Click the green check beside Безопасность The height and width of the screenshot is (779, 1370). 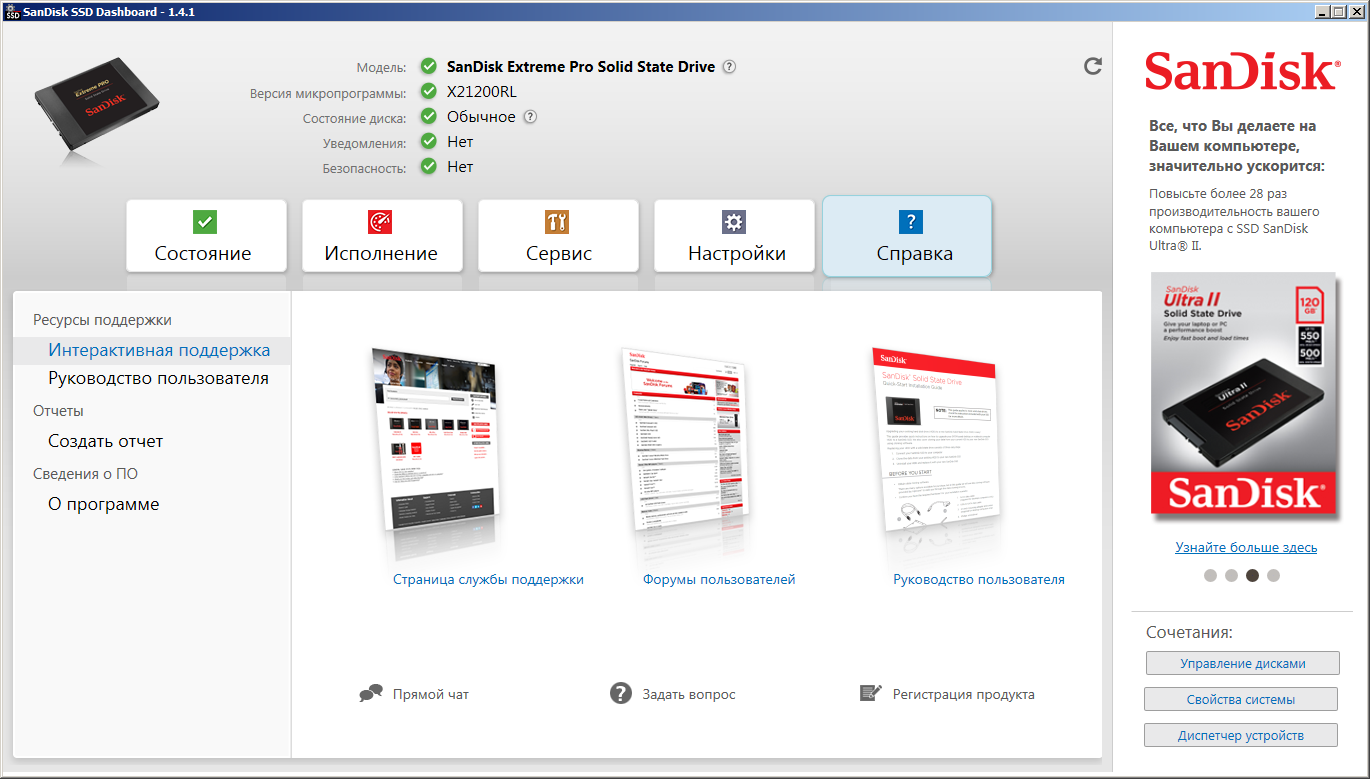429,167
